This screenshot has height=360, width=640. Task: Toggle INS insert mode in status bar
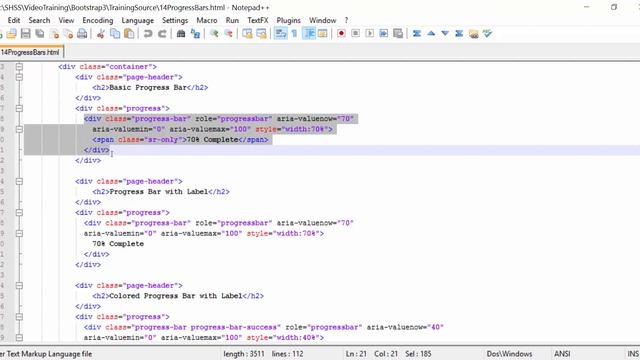[633, 354]
